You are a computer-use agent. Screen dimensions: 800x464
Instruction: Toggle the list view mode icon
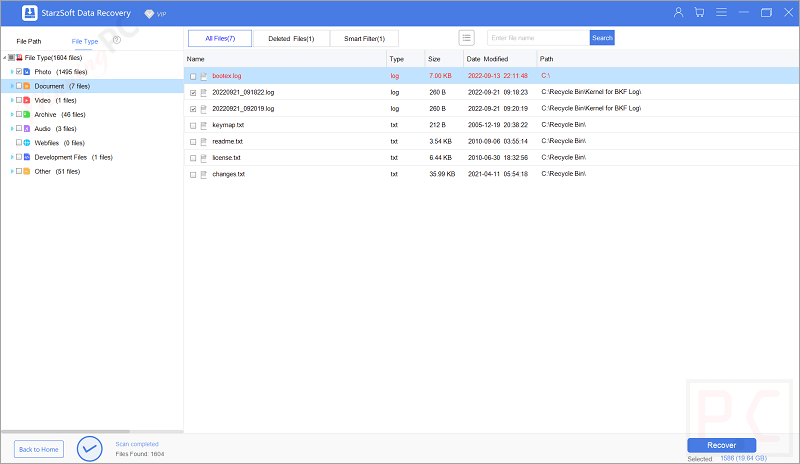point(466,38)
